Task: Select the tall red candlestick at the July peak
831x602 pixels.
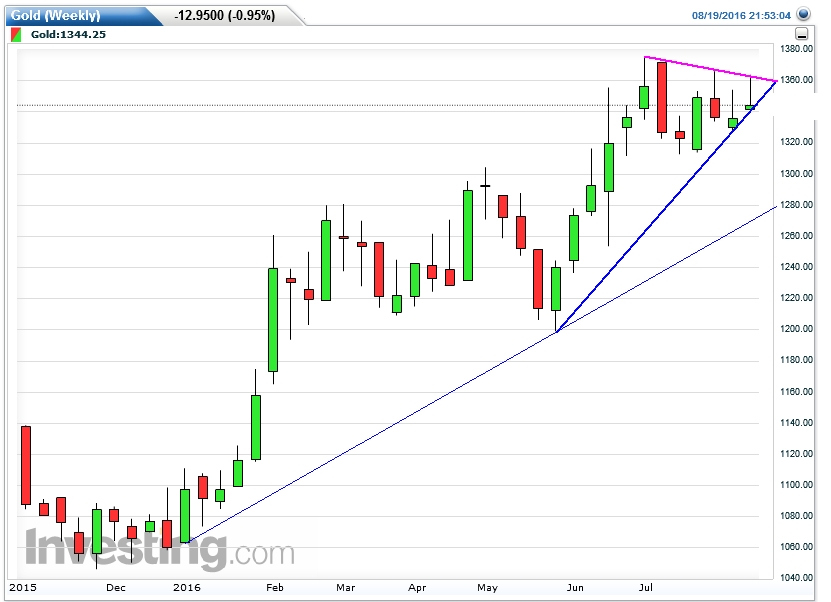Action: coord(661,95)
